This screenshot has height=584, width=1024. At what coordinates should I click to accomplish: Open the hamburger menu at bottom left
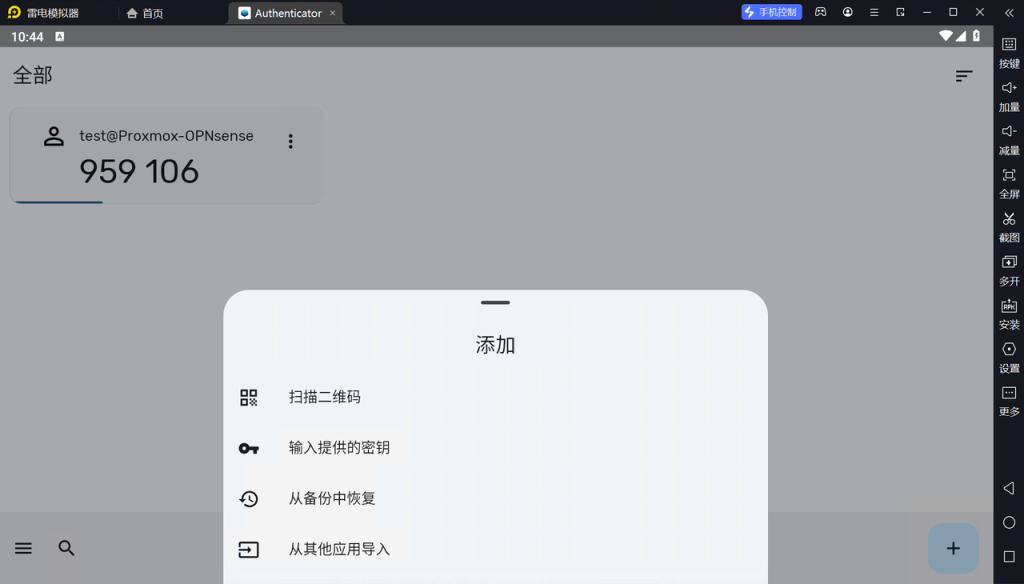tap(23, 548)
